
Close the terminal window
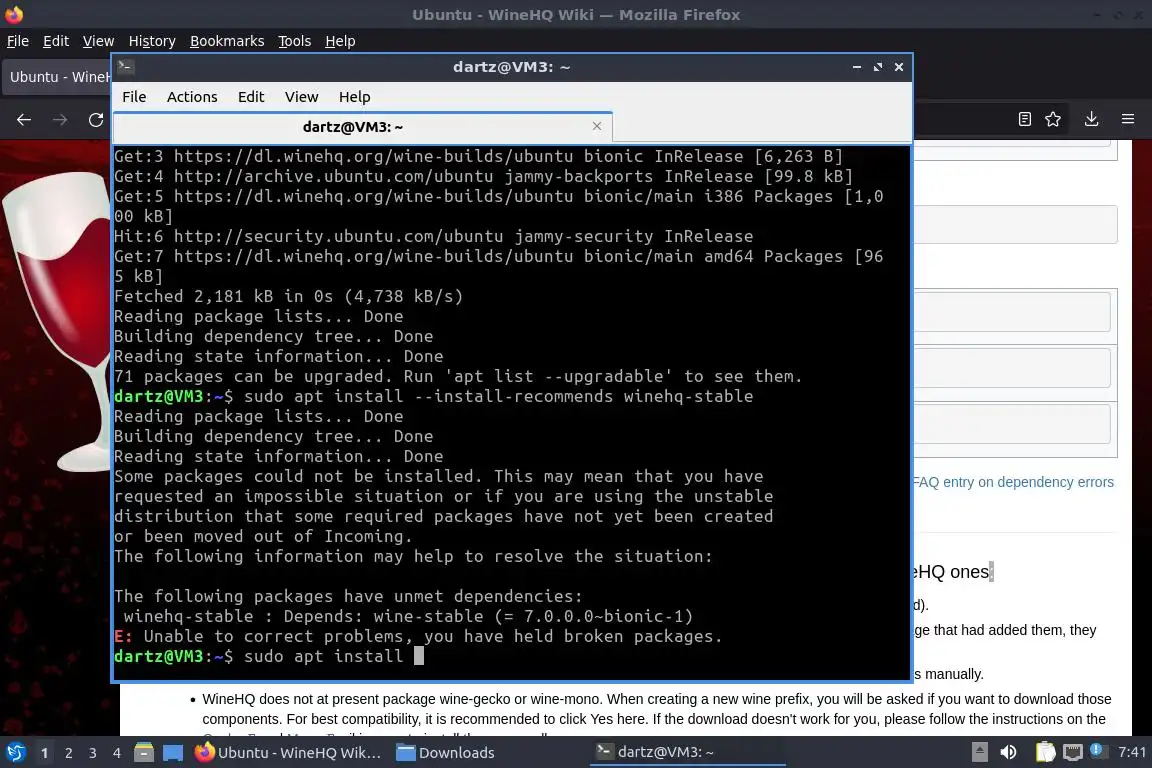(x=899, y=67)
